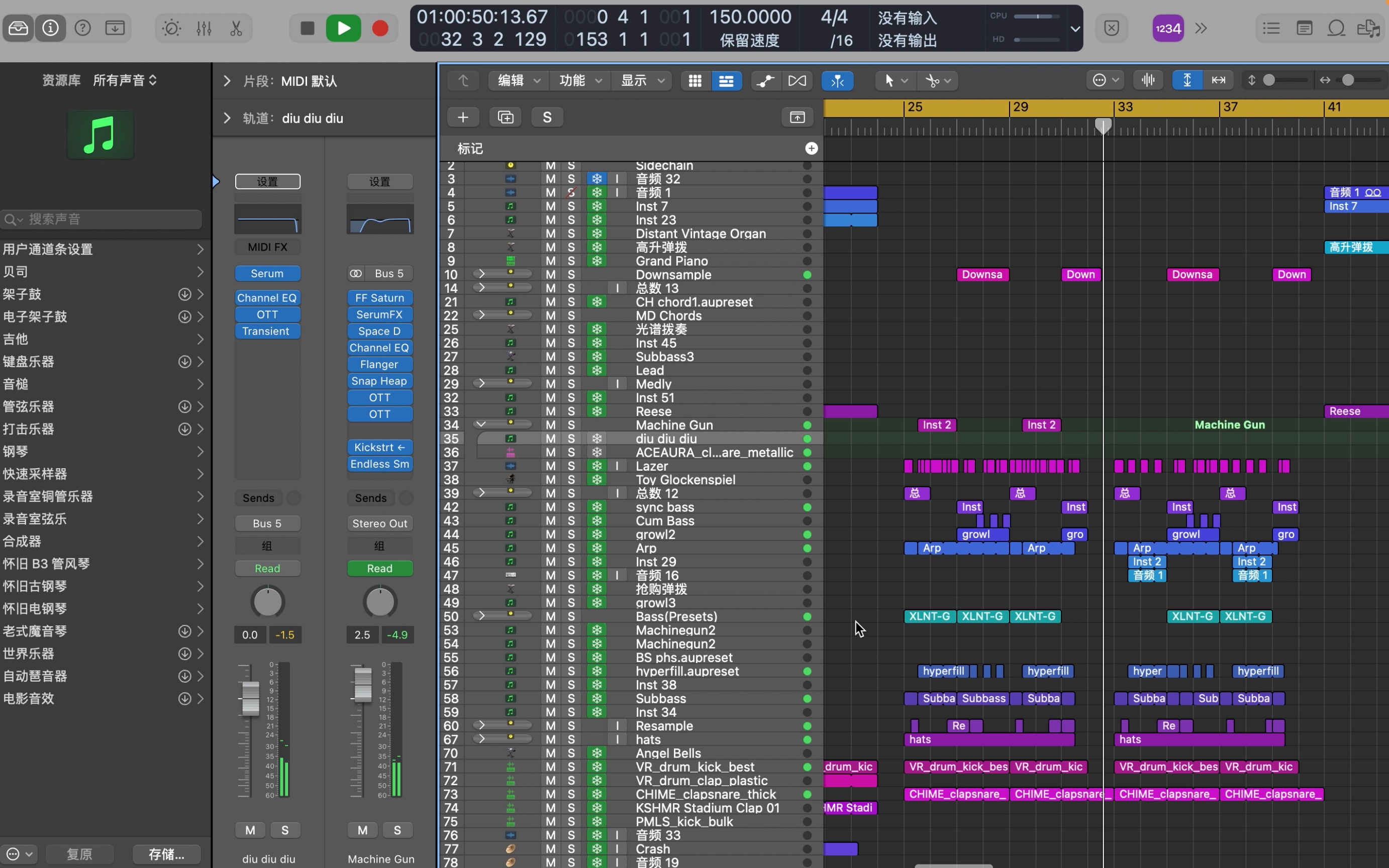This screenshot has width=1389, height=868.
Task: Toggle the Inspector info icon
Action: [51, 28]
